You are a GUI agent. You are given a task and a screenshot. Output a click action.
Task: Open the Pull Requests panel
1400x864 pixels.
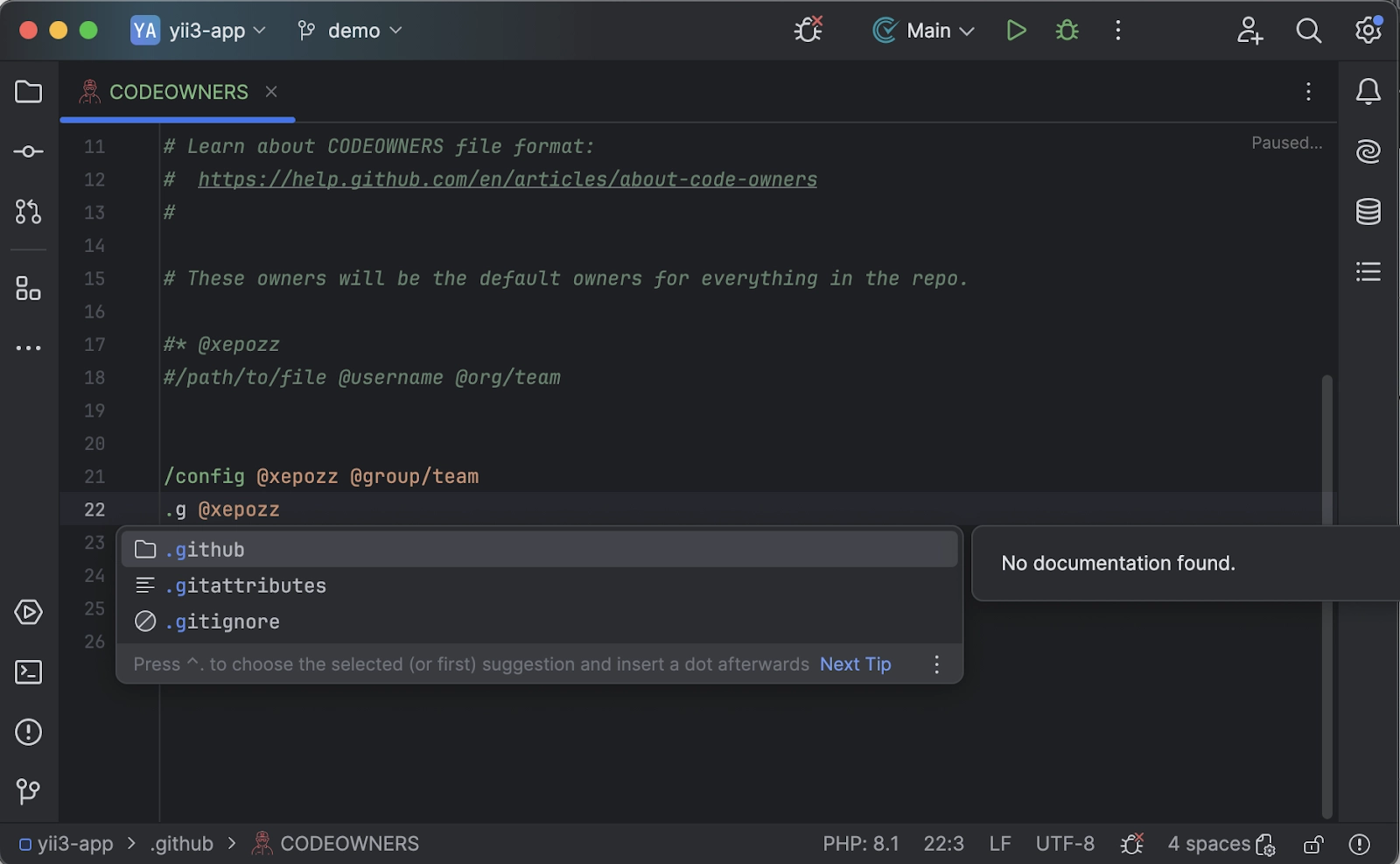coord(28,211)
